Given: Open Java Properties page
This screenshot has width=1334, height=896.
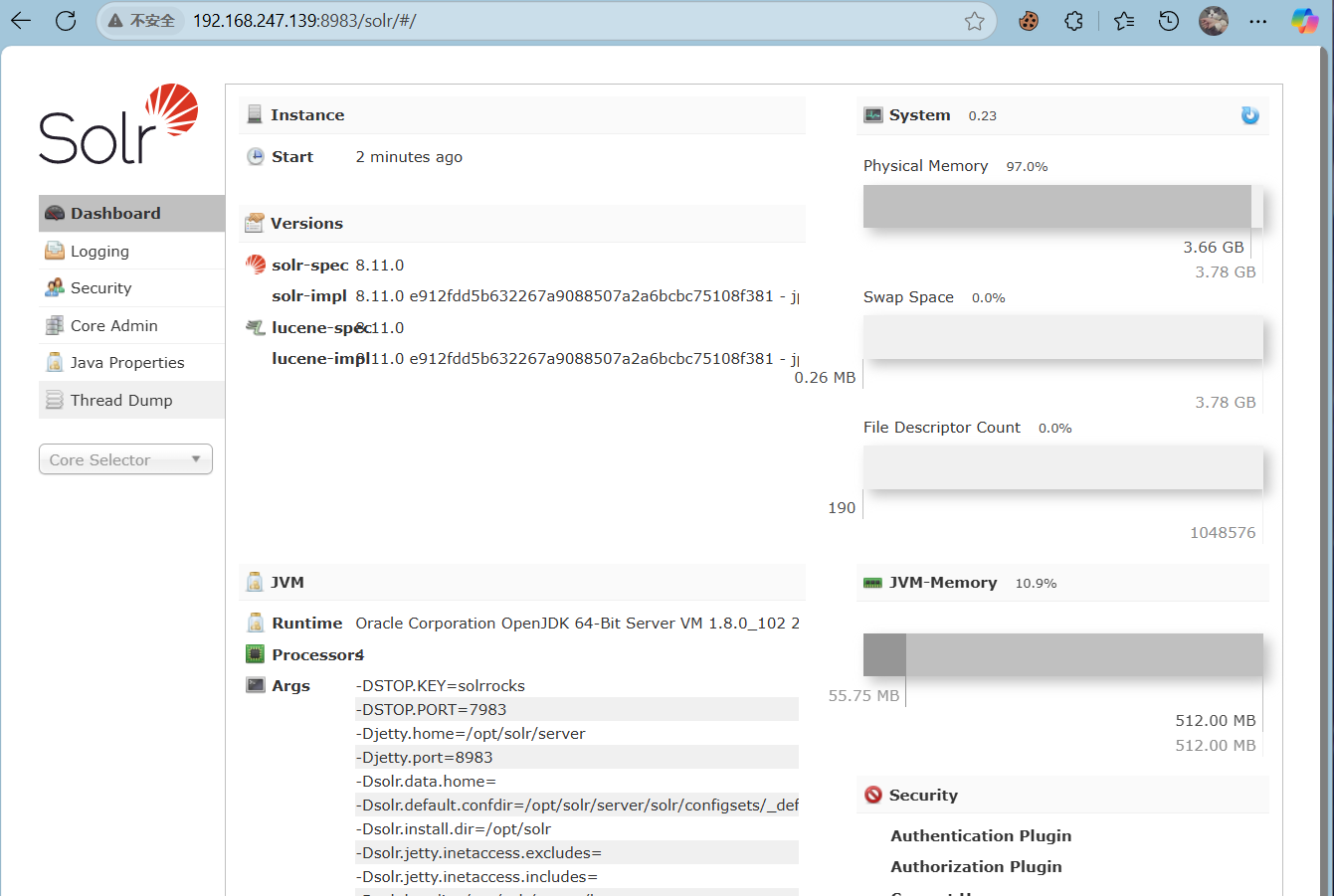Looking at the screenshot, I should click(131, 362).
